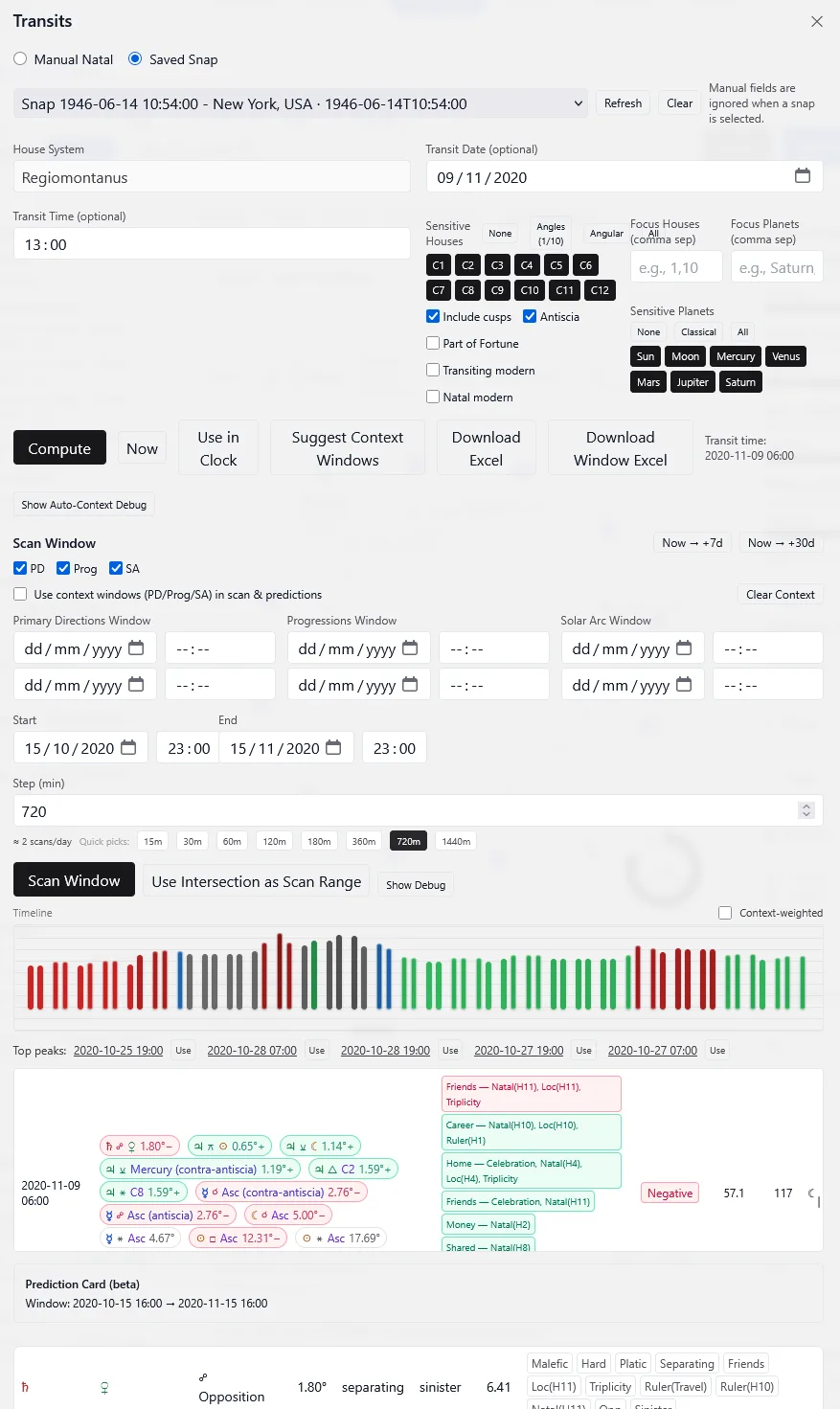Click the Jupiter trine C2 1.59° chip
The image size is (840, 1409).
(353, 1169)
